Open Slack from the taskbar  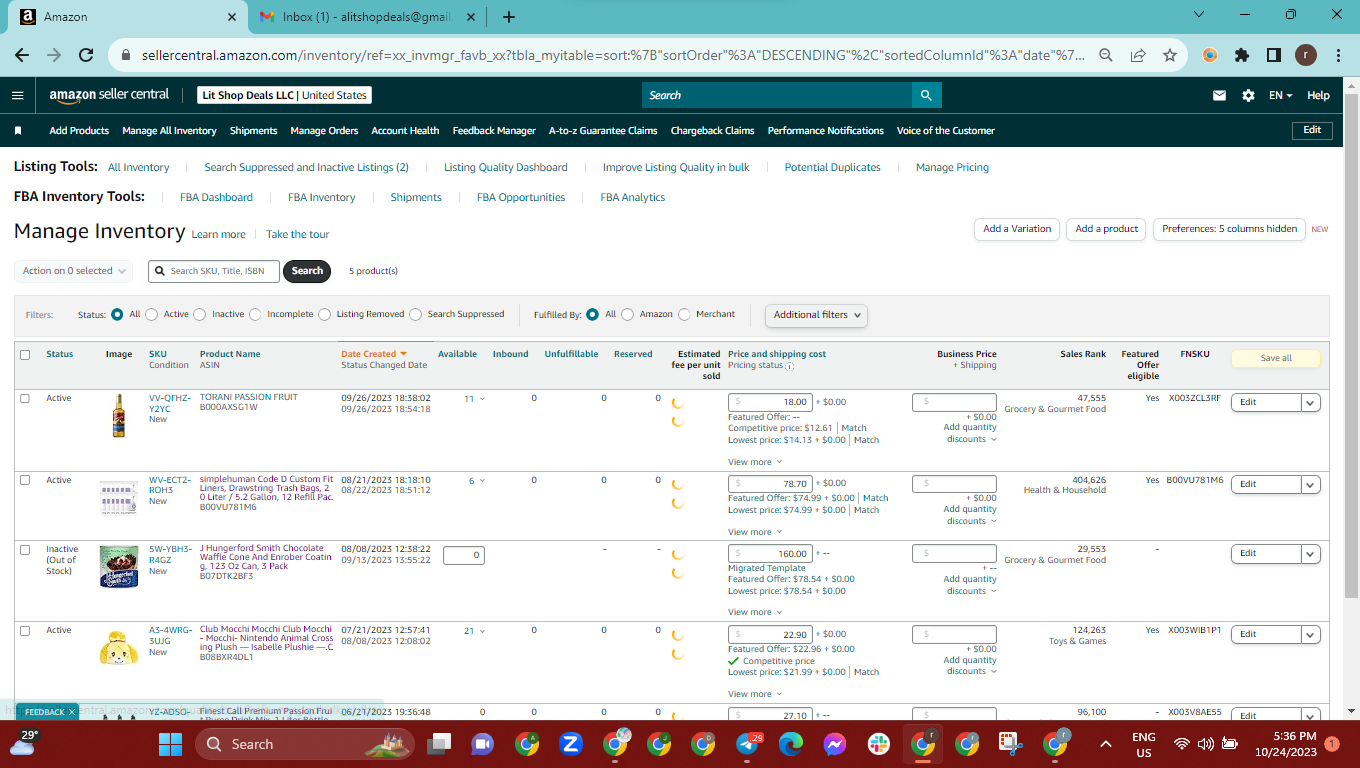pyautogui.click(x=879, y=744)
